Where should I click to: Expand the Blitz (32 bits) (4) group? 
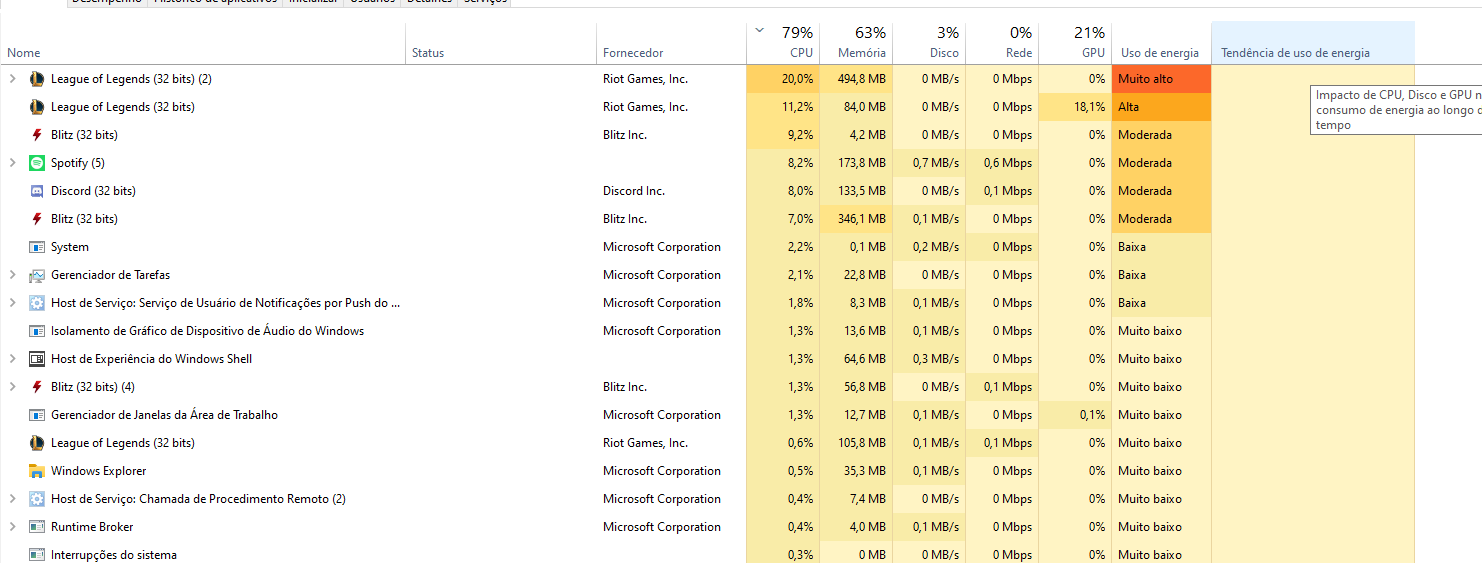click(x=12, y=387)
